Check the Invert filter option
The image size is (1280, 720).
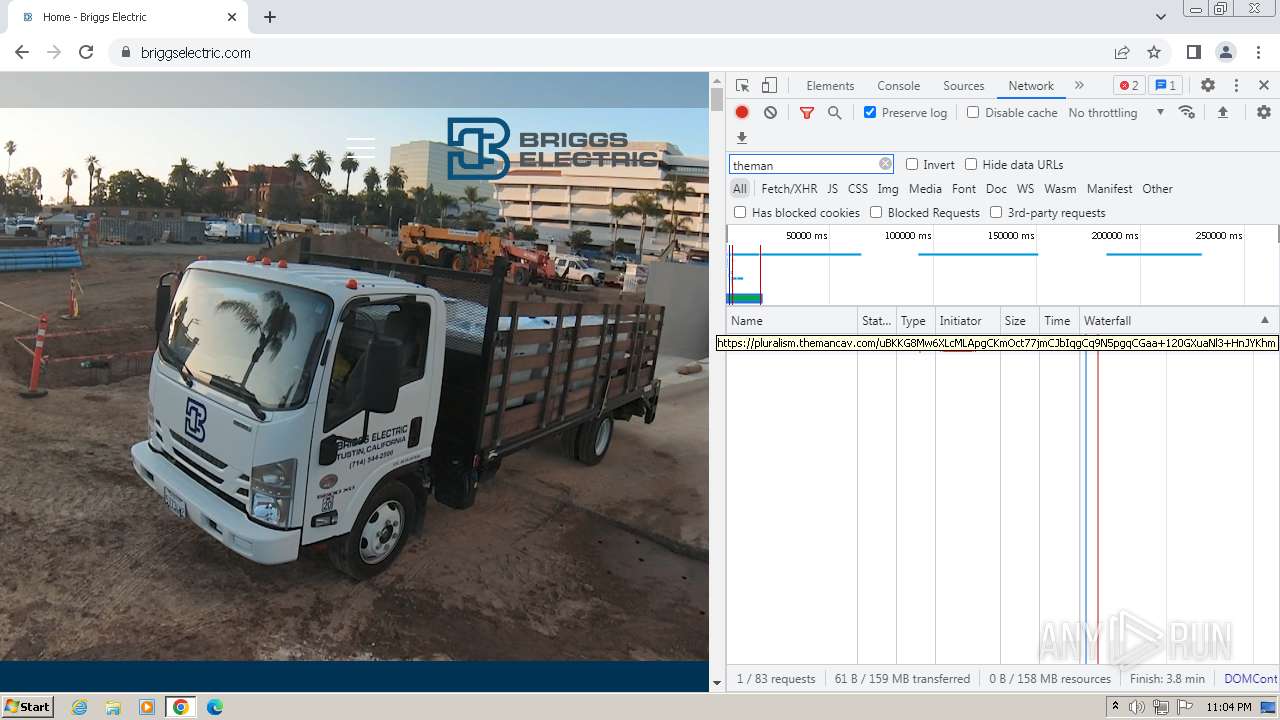tap(912, 164)
